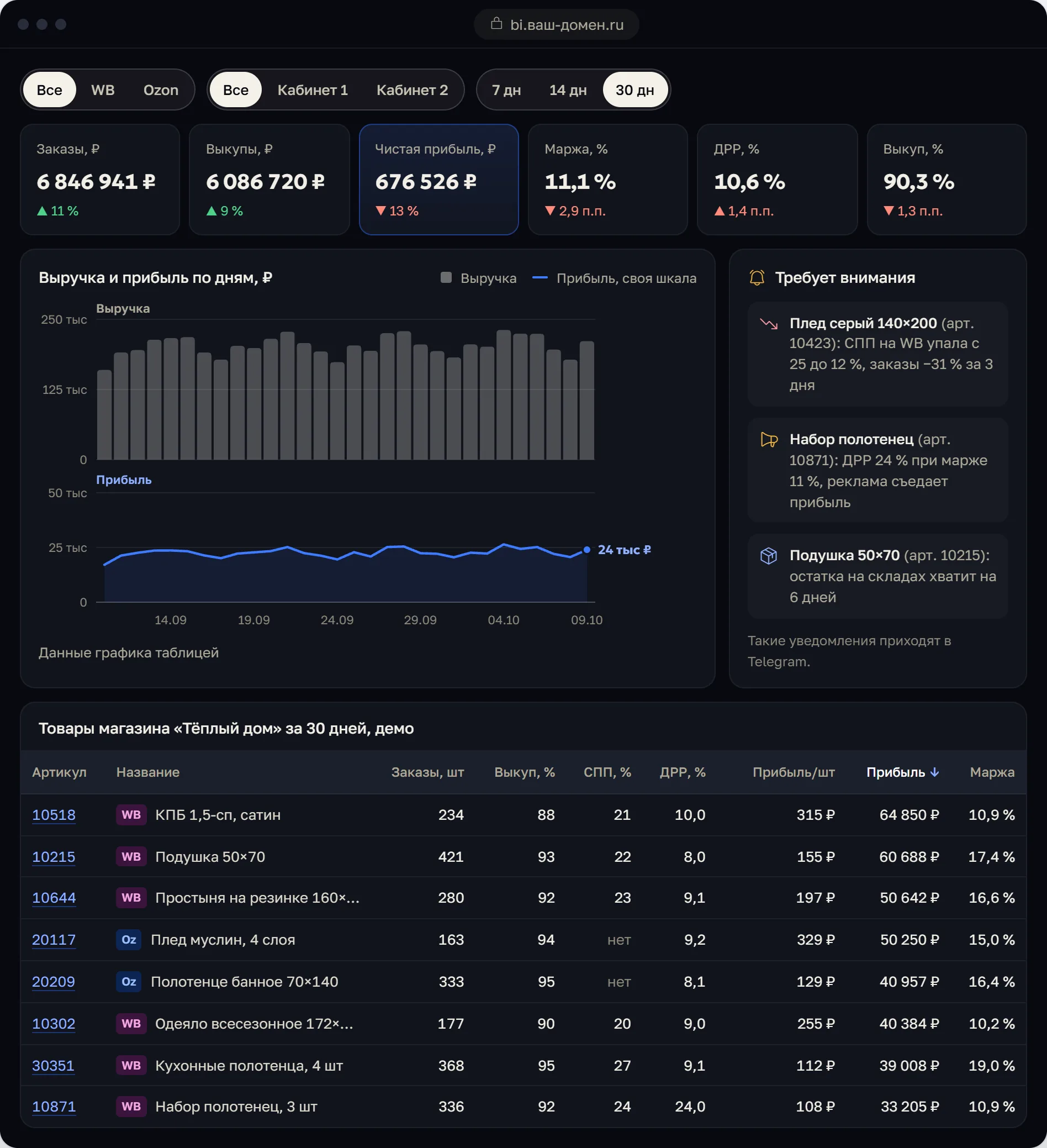Sort table by ДРР, % column
Screen dimensions: 1047x1148
[x=683, y=772]
